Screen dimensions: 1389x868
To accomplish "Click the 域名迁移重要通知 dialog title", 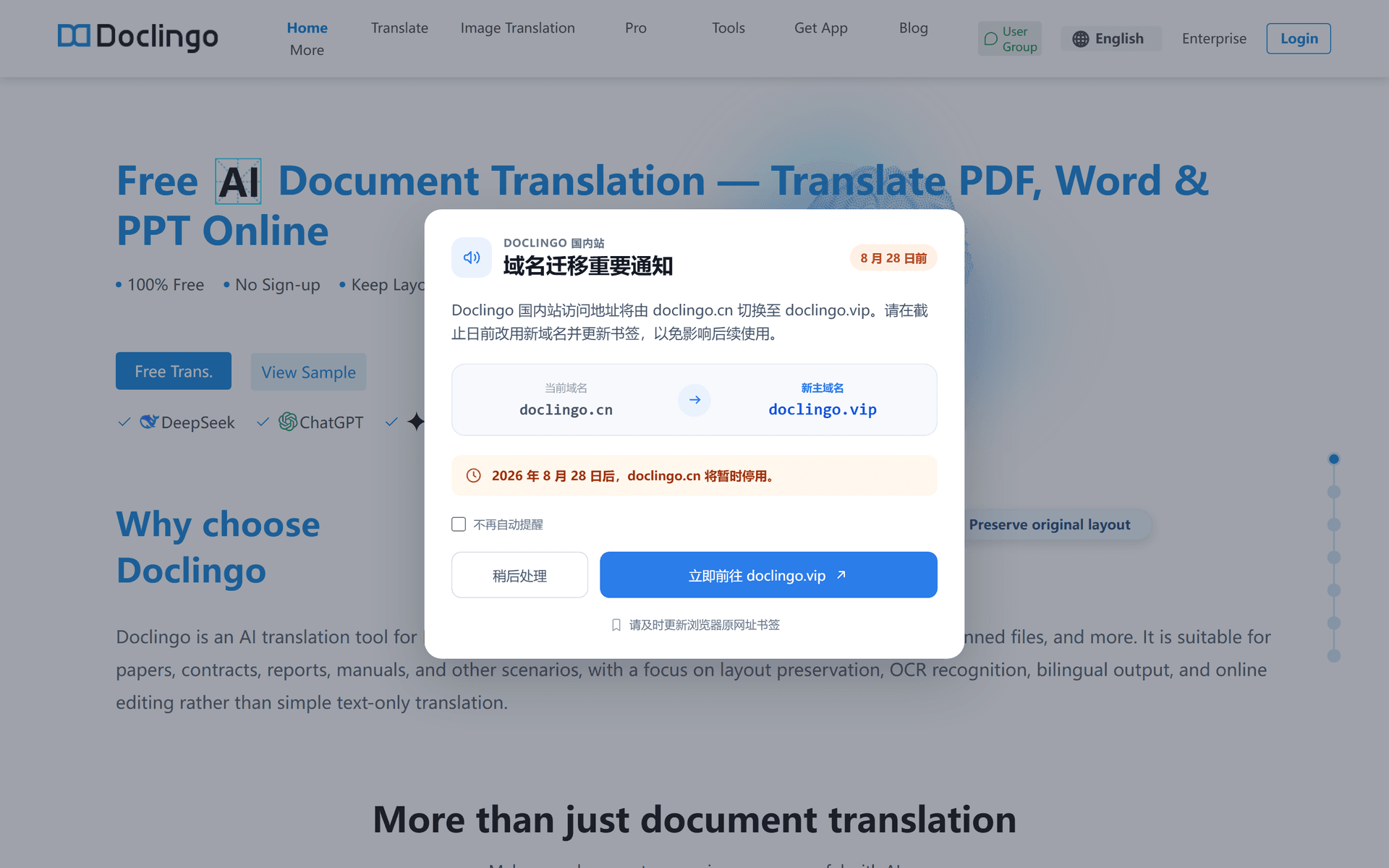I will [x=588, y=266].
